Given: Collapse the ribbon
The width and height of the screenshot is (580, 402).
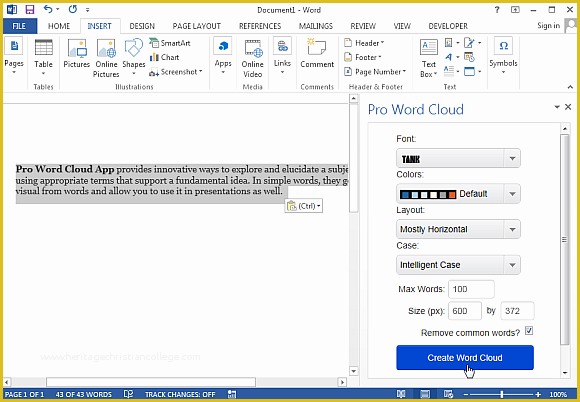Looking at the screenshot, I should point(570,87).
